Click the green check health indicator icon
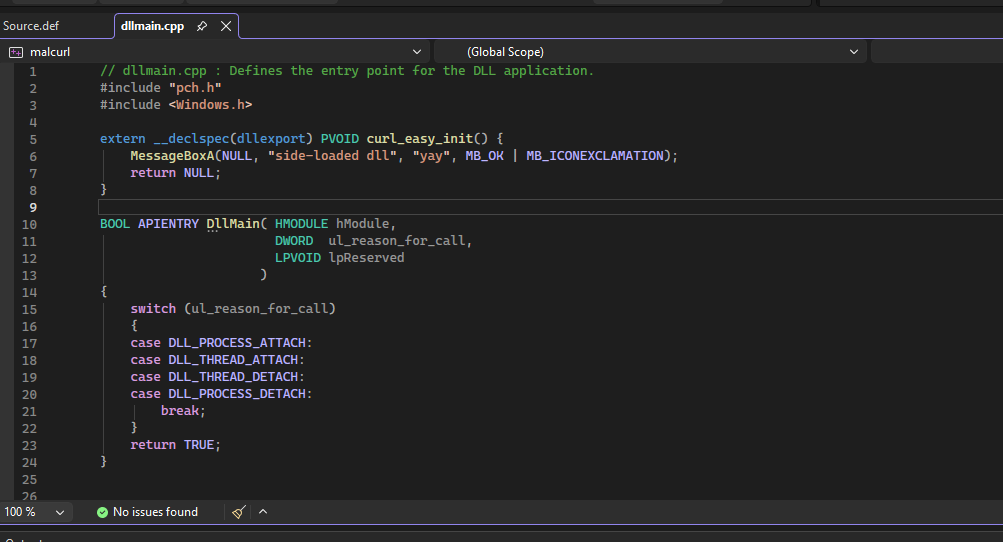This screenshot has width=1003, height=542. click(102, 512)
